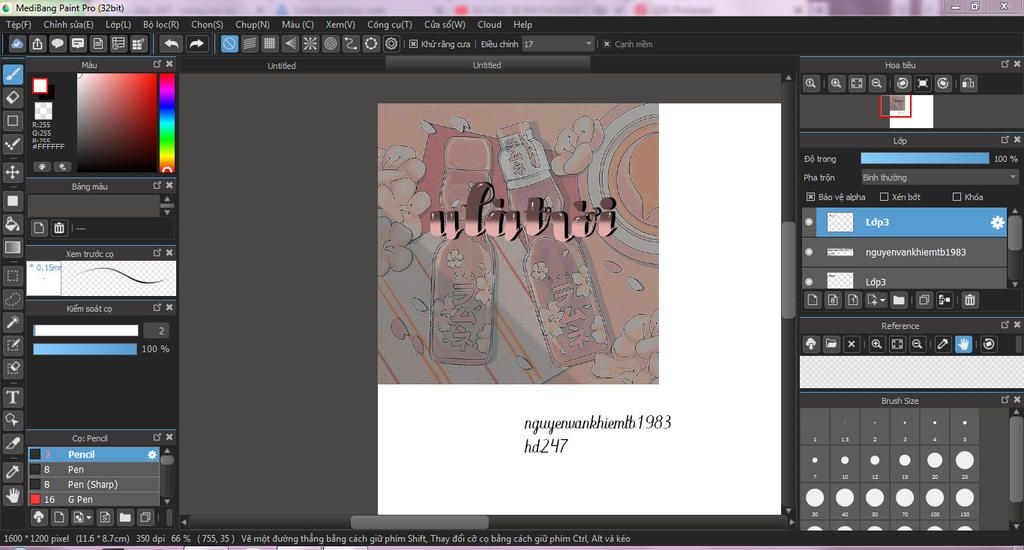Create a new layer folder
The width and height of the screenshot is (1024, 550).
click(899, 300)
